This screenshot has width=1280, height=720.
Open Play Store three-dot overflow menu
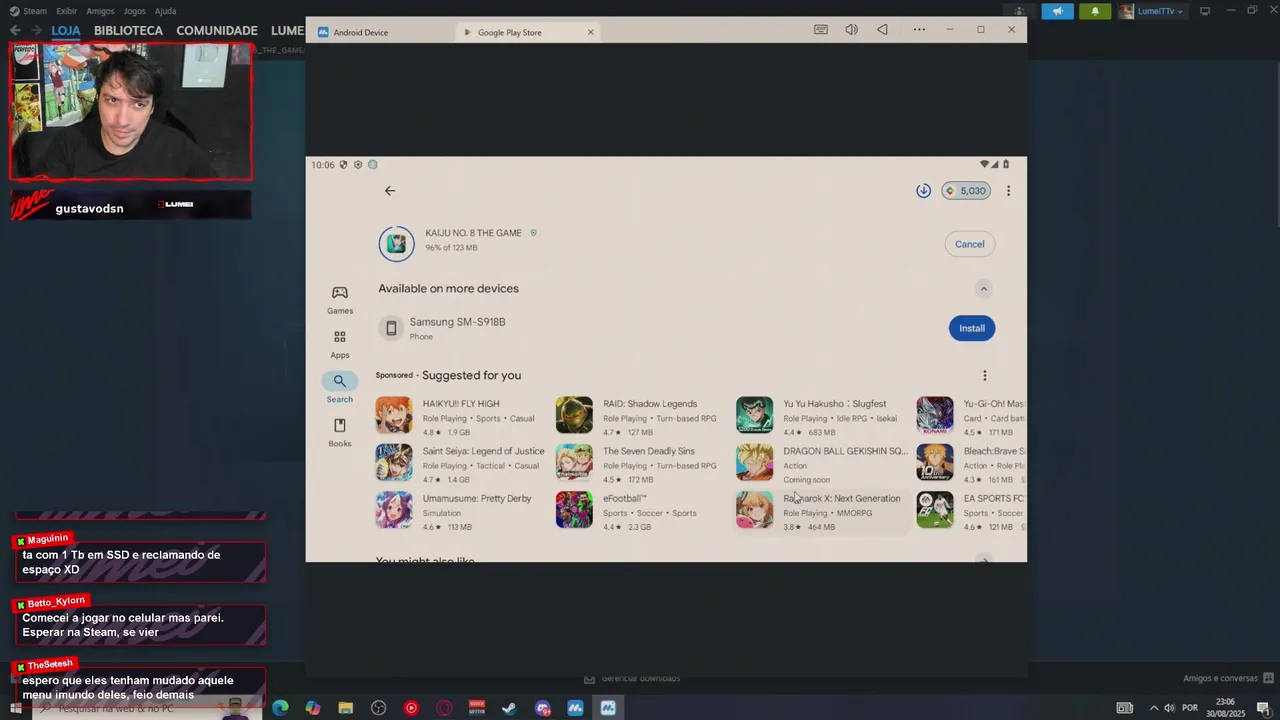pos(1008,191)
